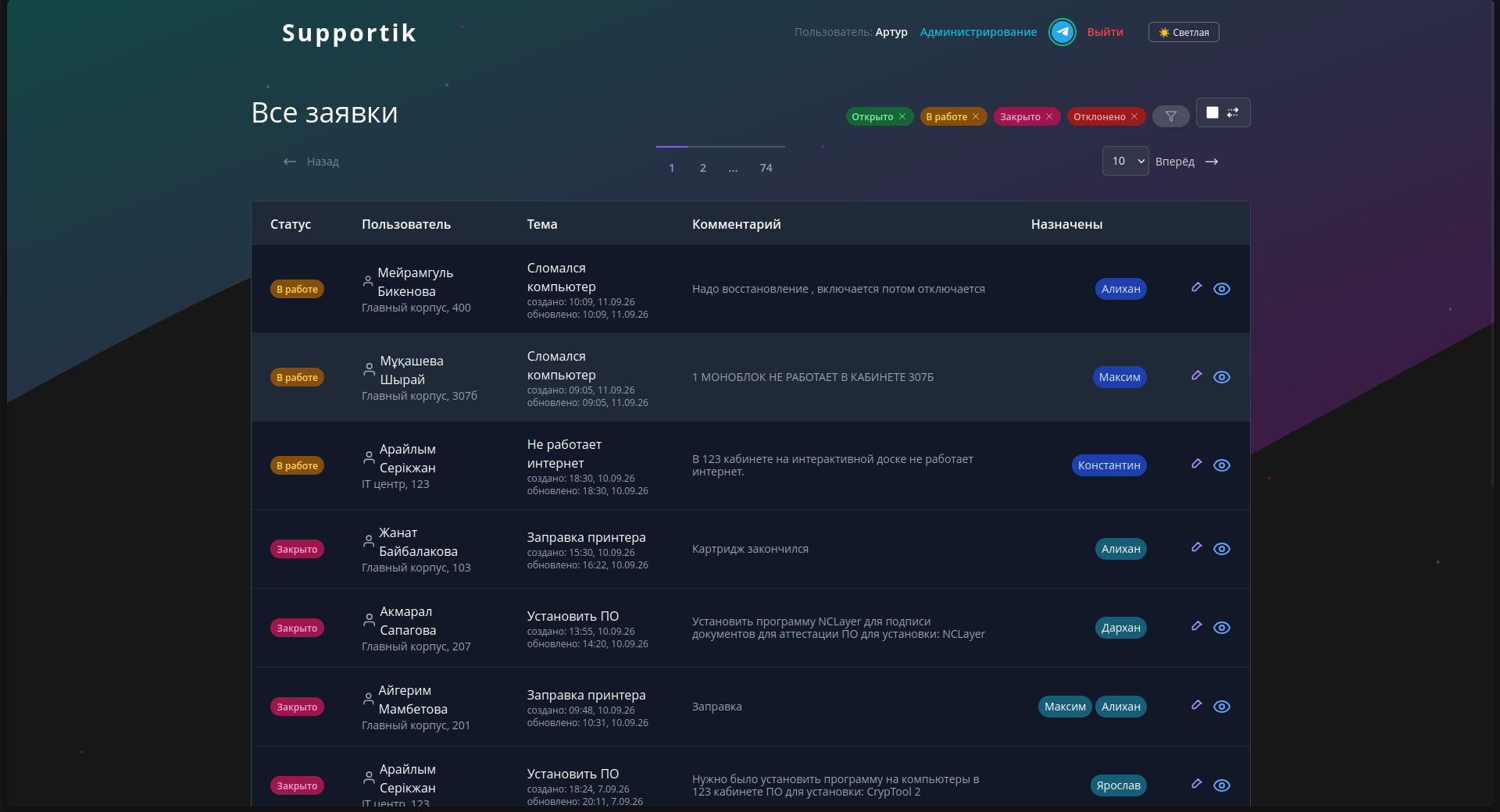Switch to the 'Светлая' light theme
1500x812 pixels.
[1184, 32]
